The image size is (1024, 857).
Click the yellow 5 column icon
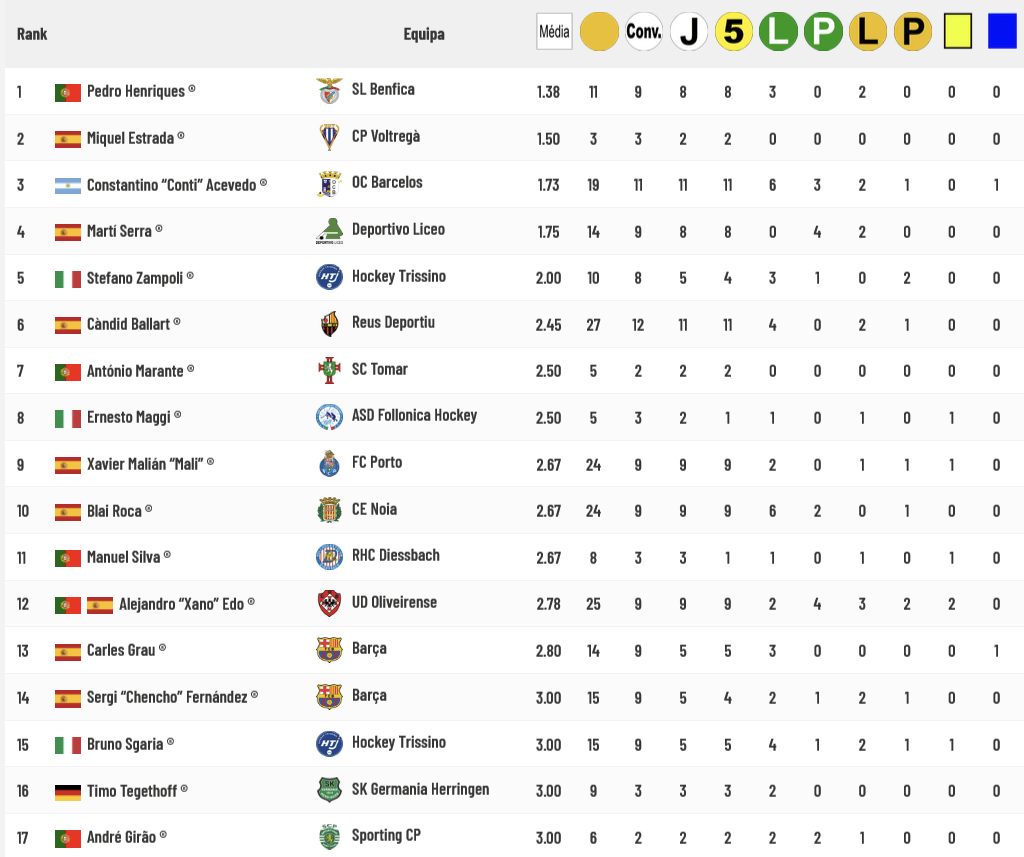click(734, 32)
